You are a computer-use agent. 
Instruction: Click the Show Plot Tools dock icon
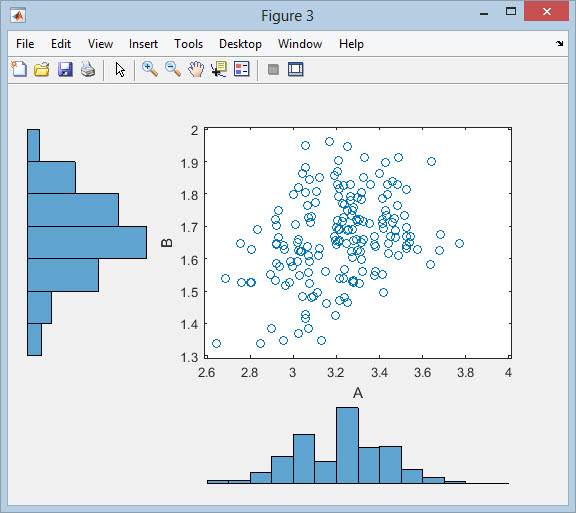point(296,69)
